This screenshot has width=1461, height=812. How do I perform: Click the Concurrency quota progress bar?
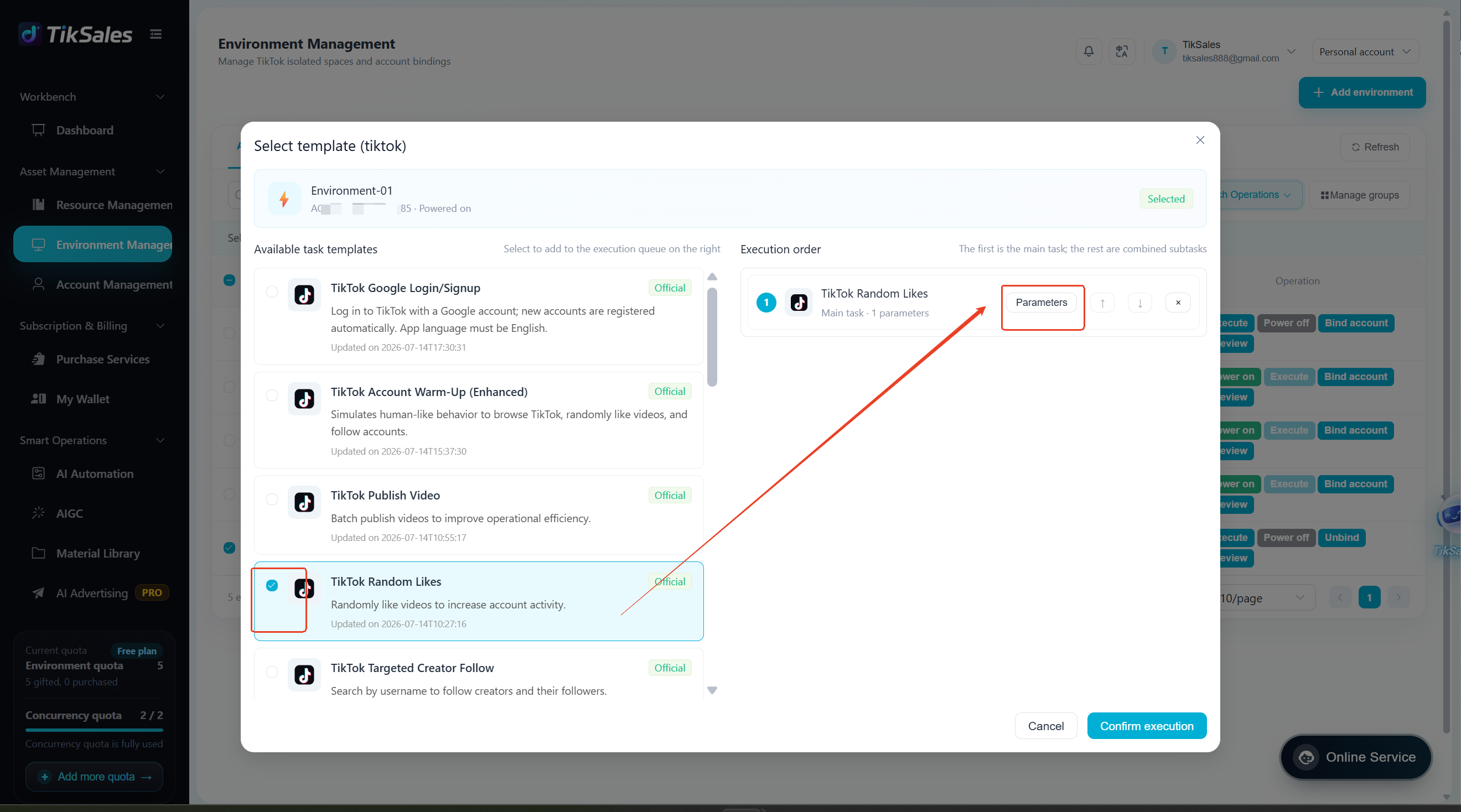click(94, 730)
